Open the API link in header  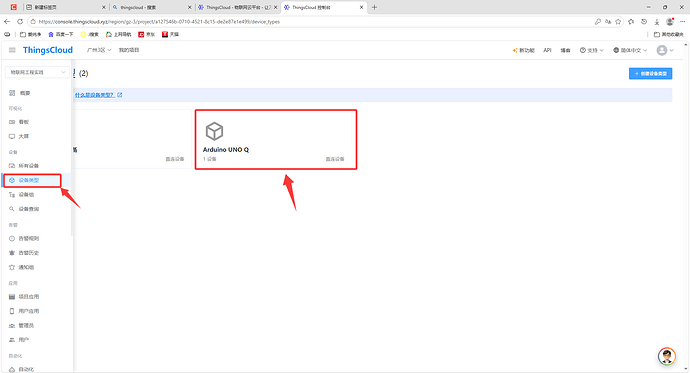point(547,50)
